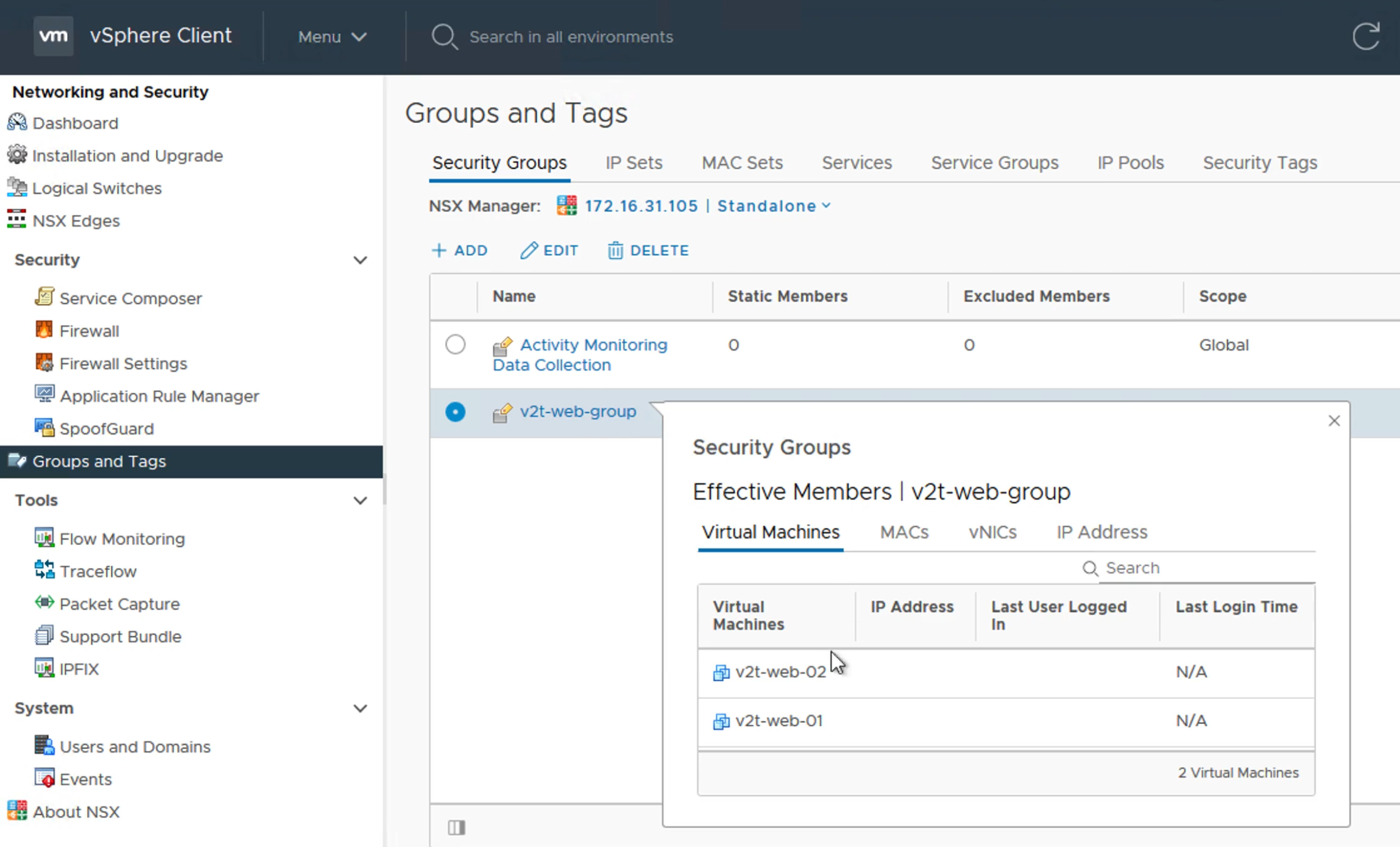1400x847 pixels.
Task: Click the Static Members column header
Action: [787, 296]
